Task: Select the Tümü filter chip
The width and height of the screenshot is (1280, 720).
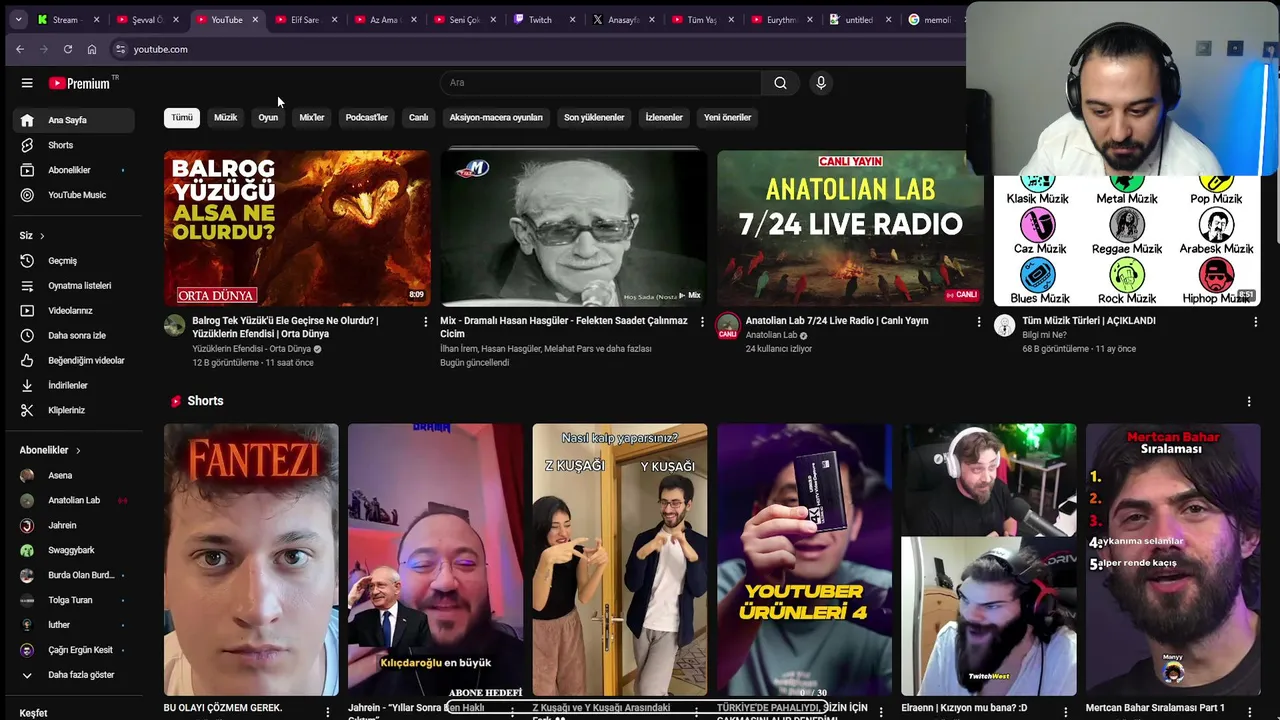Action: point(182,118)
